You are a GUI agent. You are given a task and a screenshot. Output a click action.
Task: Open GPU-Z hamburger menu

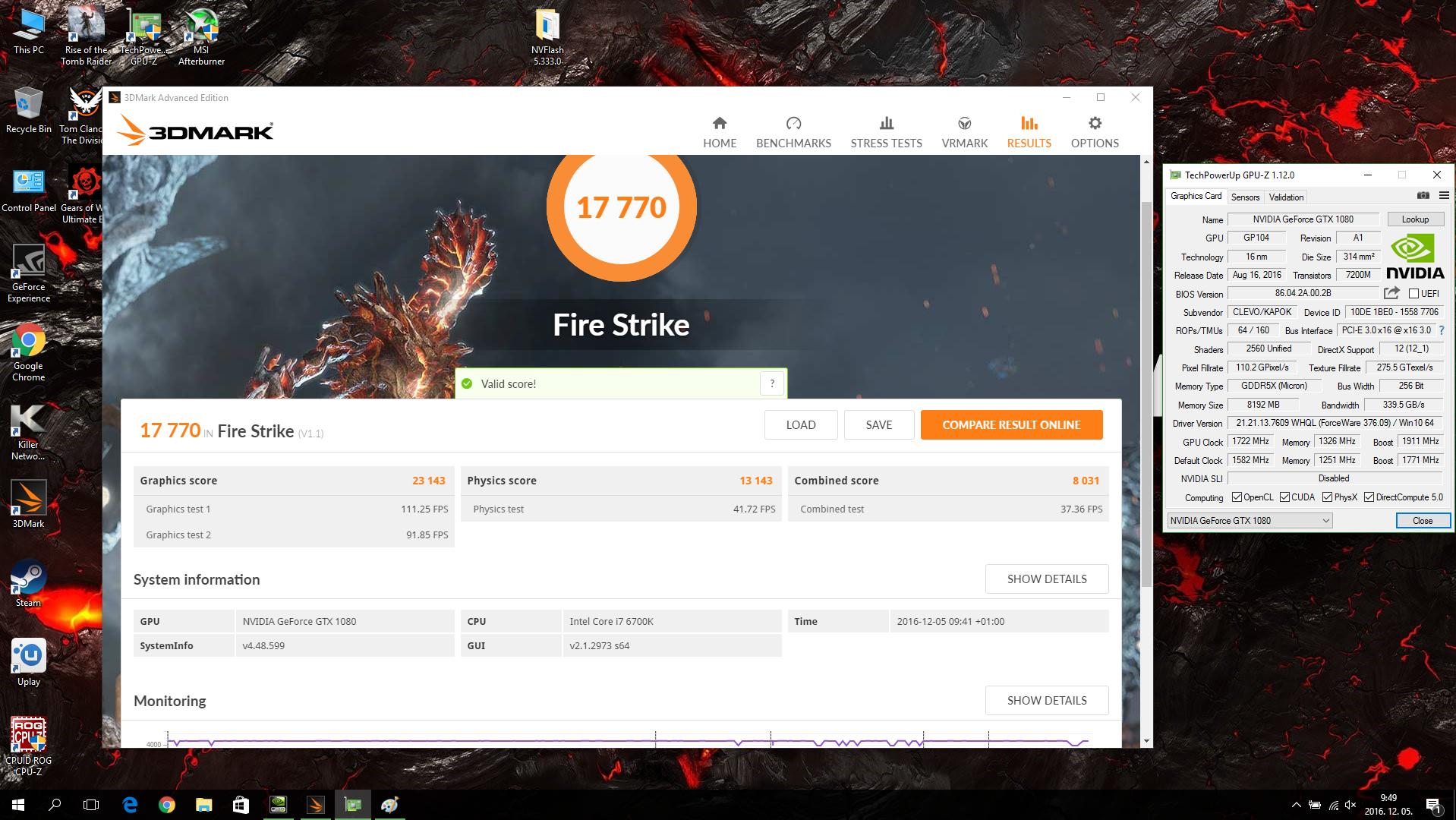click(x=1444, y=196)
